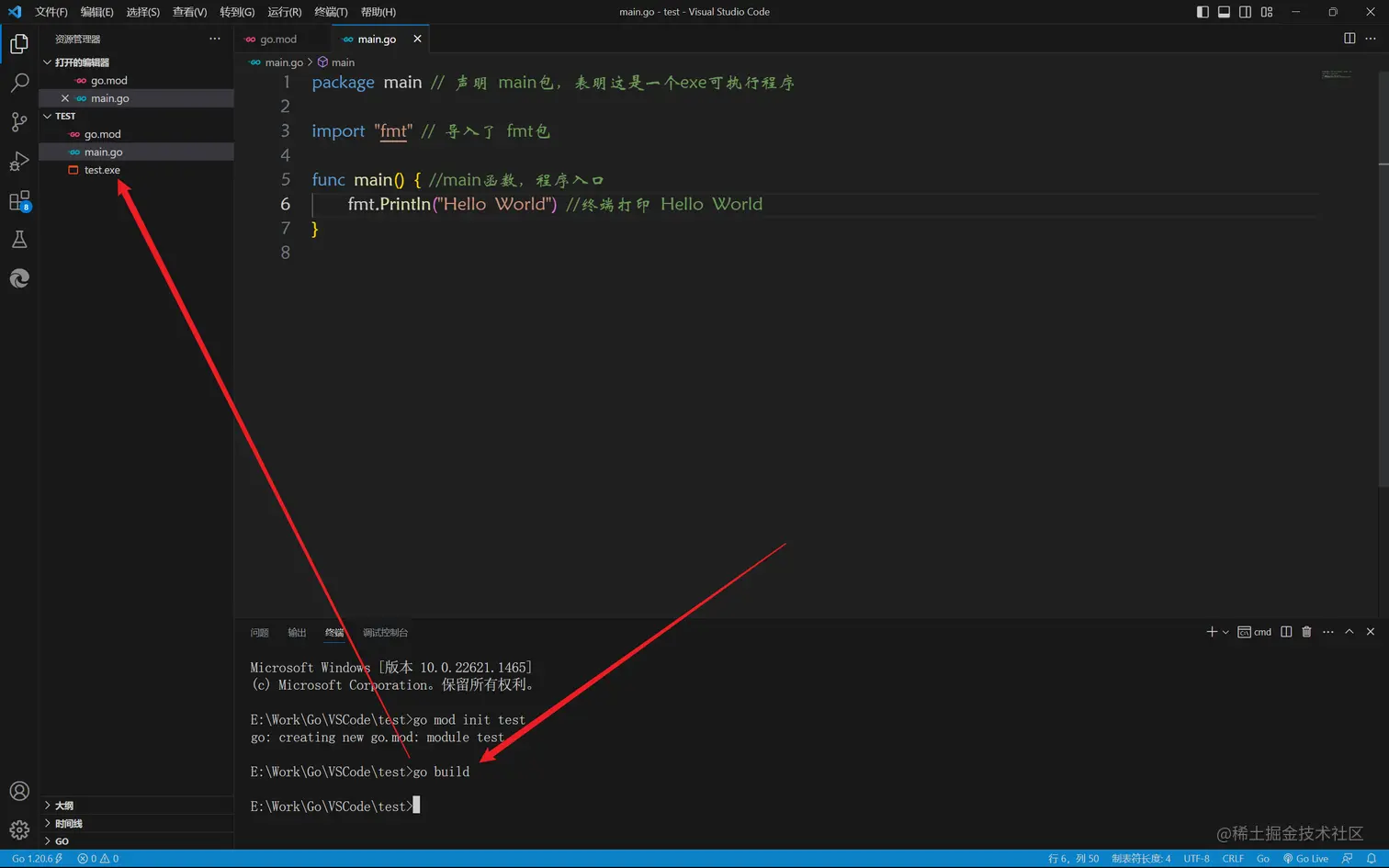Expand the 大纲 section
The width and height of the screenshot is (1389, 868).
(x=136, y=806)
